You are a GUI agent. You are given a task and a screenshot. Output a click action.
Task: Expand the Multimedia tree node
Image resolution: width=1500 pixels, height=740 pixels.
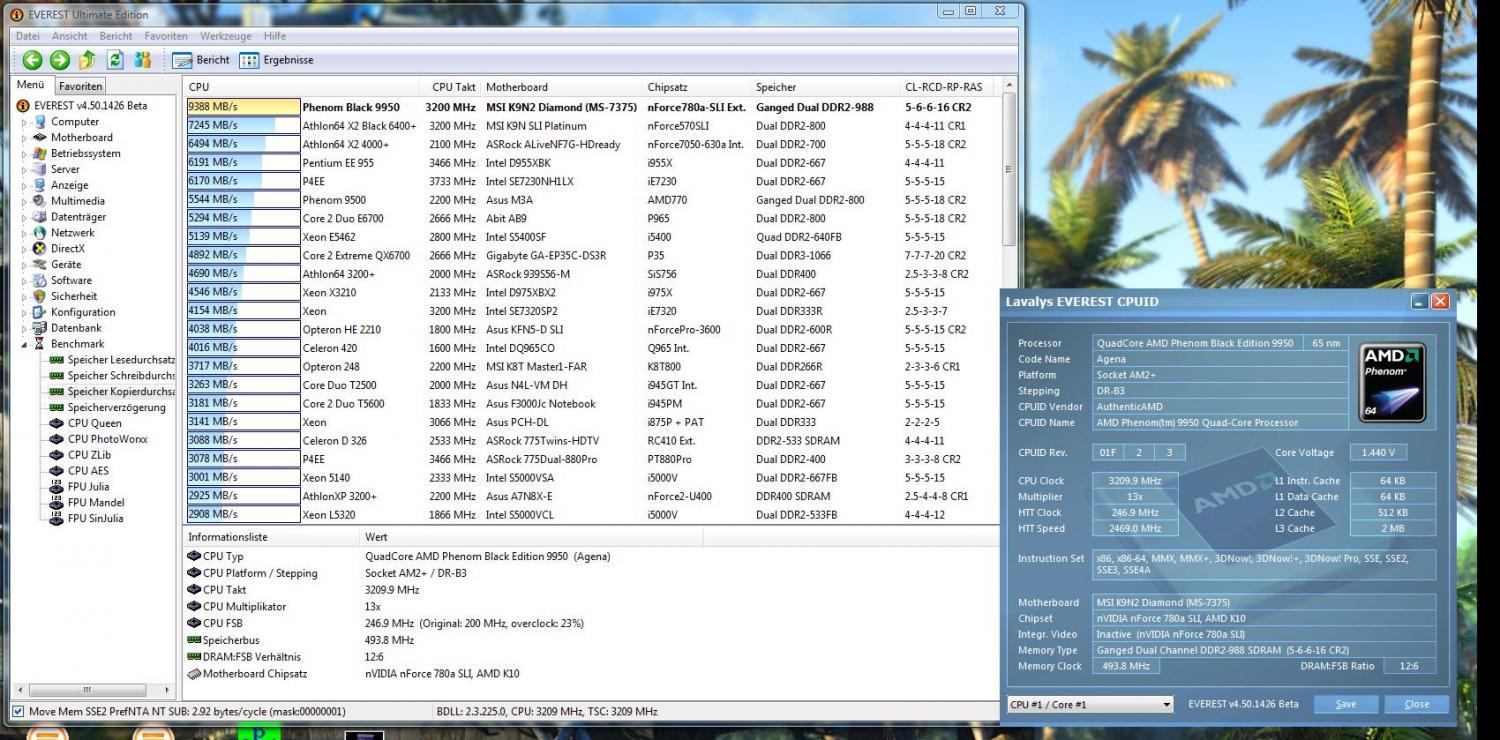tap(25, 201)
